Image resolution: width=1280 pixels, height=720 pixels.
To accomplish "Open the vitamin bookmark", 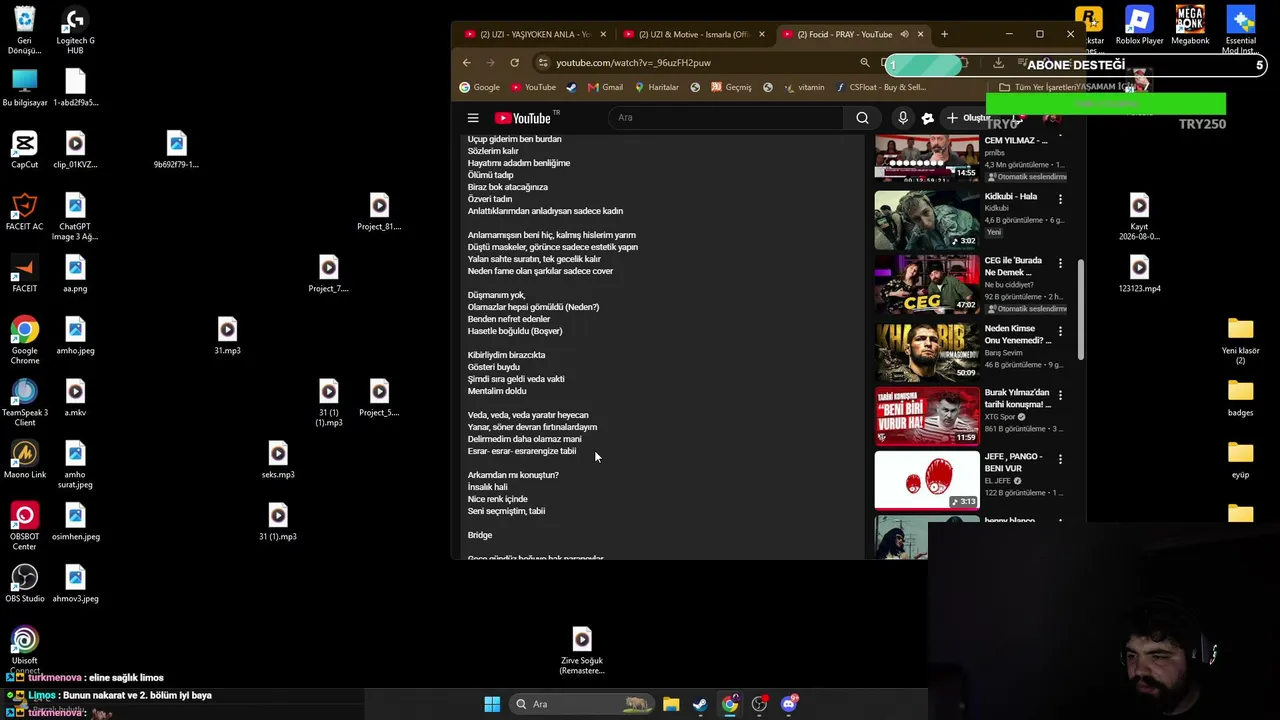I will click(x=804, y=87).
